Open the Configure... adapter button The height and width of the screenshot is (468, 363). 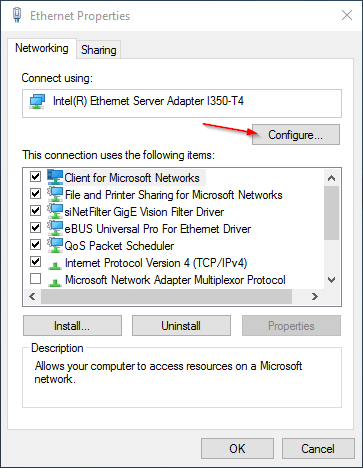296,135
